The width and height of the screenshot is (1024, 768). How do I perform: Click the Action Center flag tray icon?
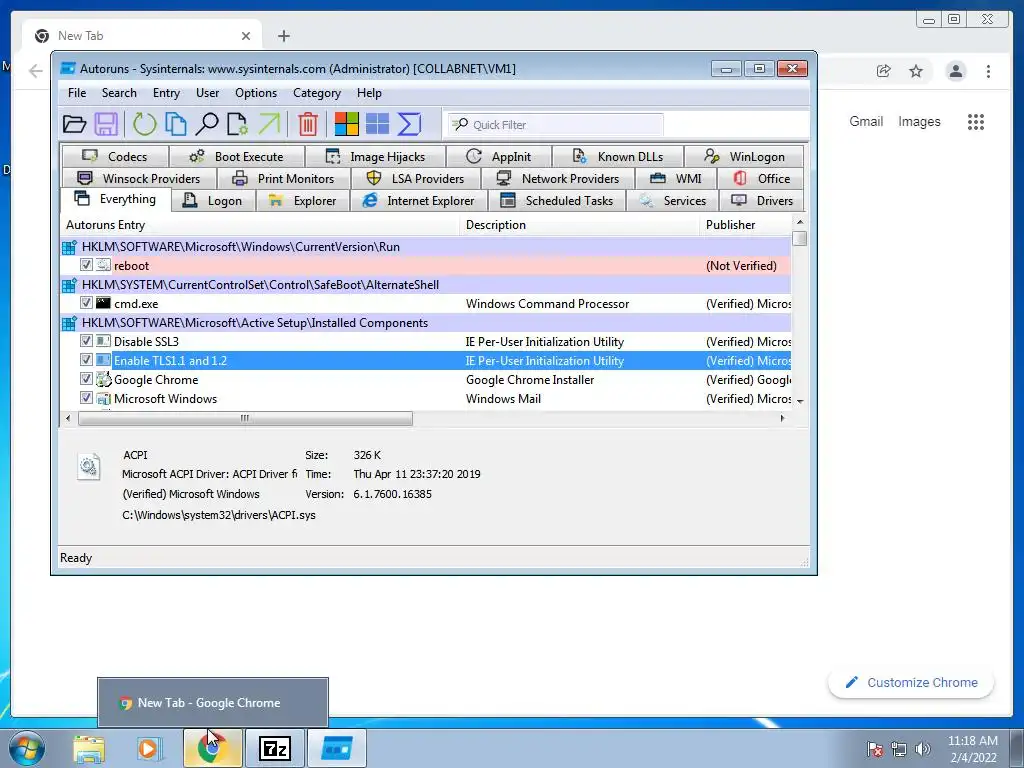875,749
